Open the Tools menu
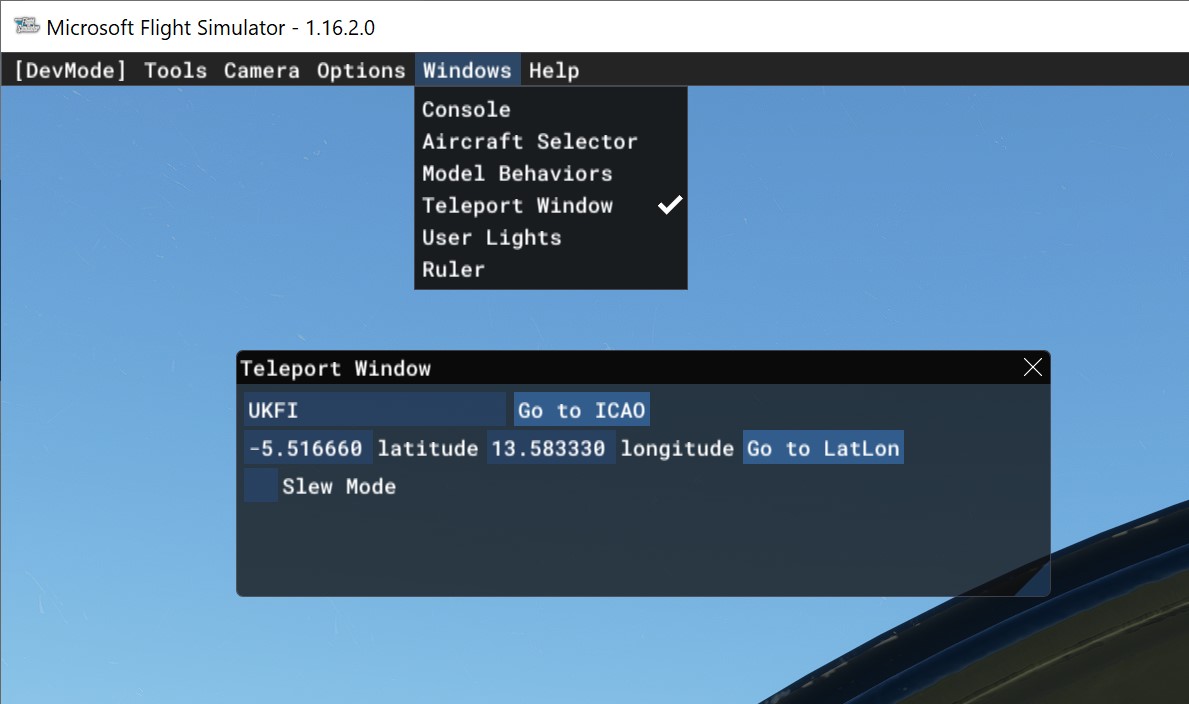 [x=175, y=70]
